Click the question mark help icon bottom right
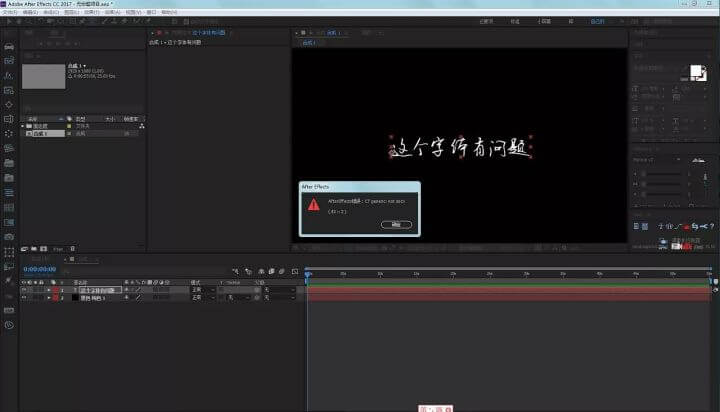Viewport: 720px width, 412px height. [711, 226]
